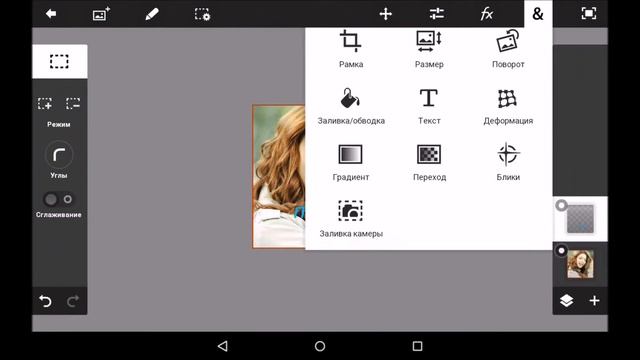The height and width of the screenshot is (360, 640).
Task: Choose the Размер image size tool
Action: (x=429, y=49)
